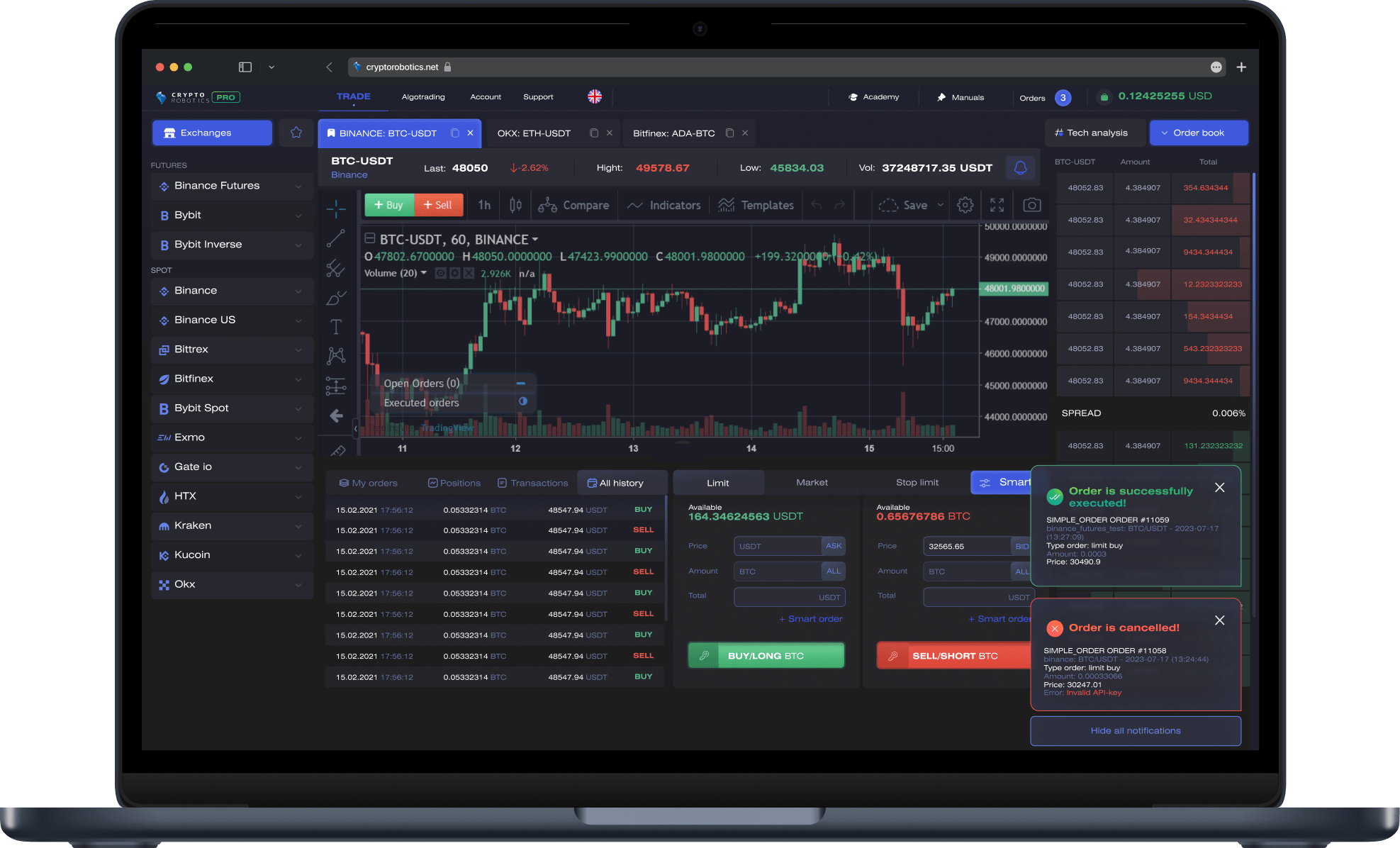
Task: Open Account menu
Action: [x=486, y=97]
